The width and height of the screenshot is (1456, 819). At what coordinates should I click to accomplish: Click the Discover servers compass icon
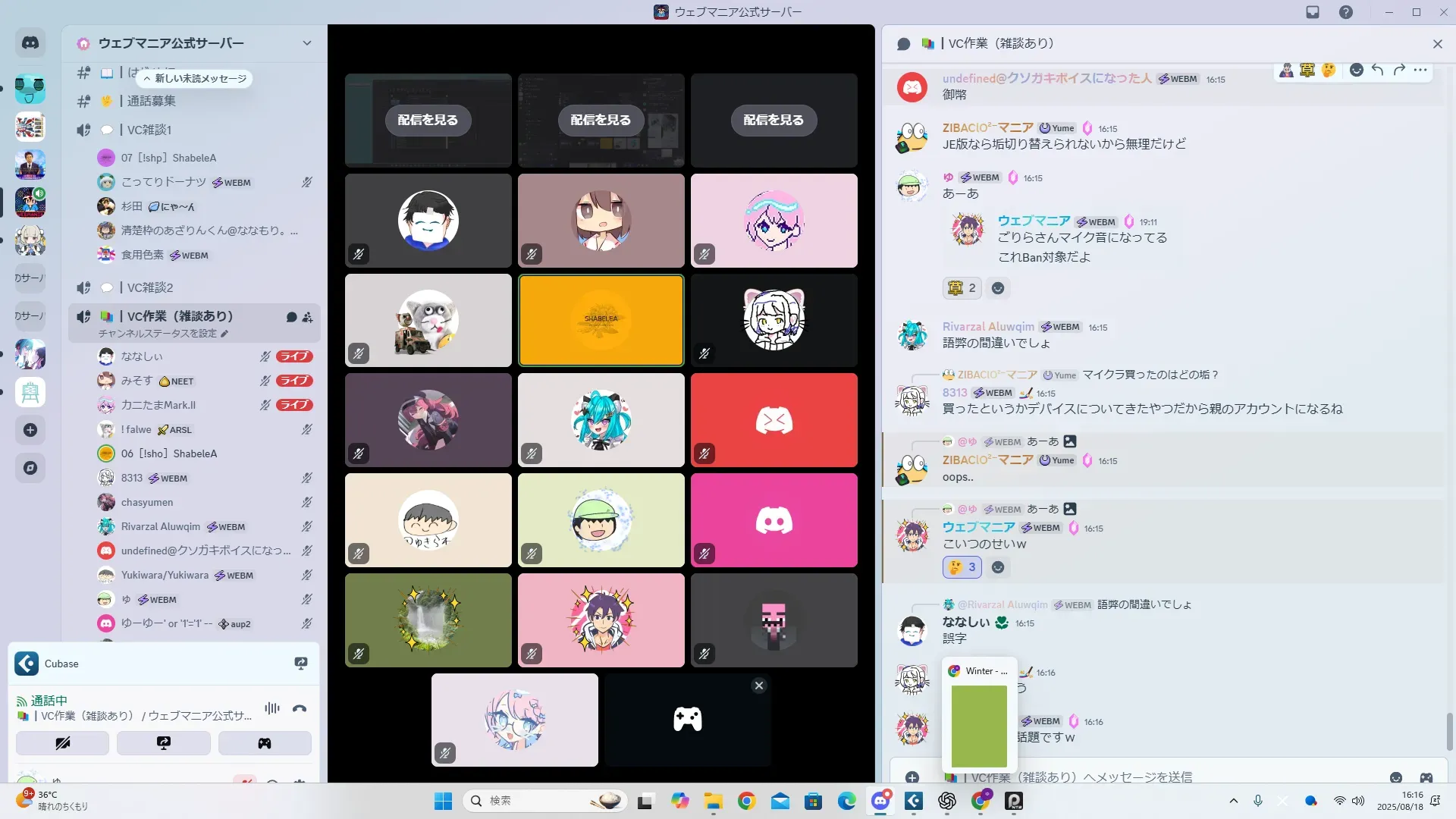30,468
